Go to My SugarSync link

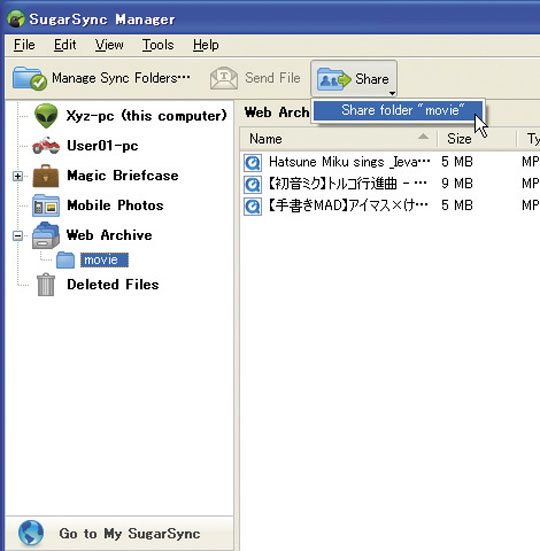(x=130, y=533)
